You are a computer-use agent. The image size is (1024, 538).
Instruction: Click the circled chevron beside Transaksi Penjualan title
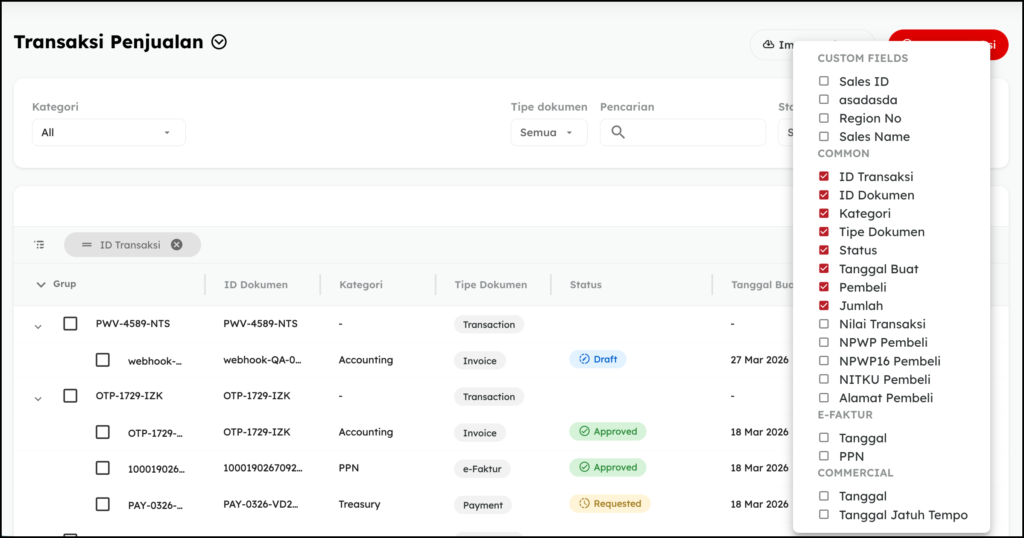[220, 42]
